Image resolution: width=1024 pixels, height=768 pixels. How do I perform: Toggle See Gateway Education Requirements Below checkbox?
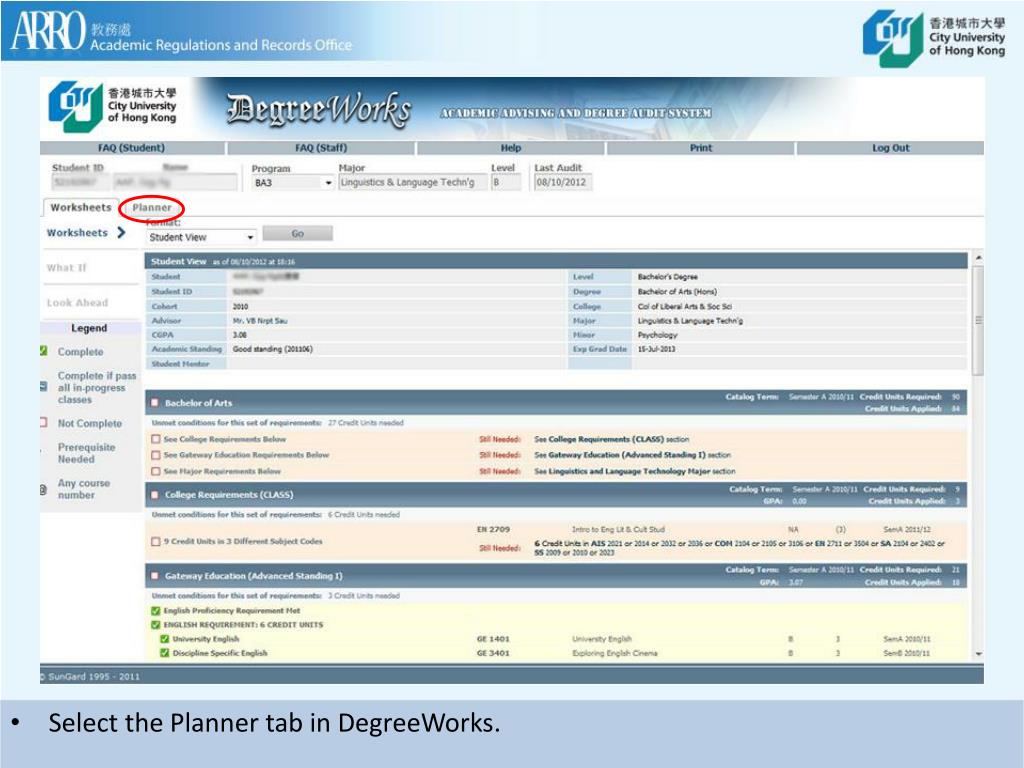tap(155, 455)
